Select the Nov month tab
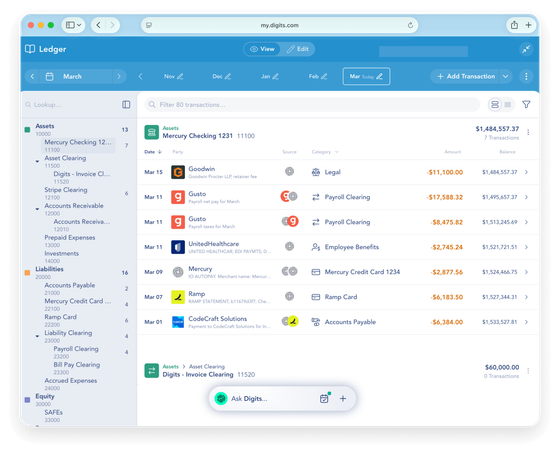 coord(174,76)
